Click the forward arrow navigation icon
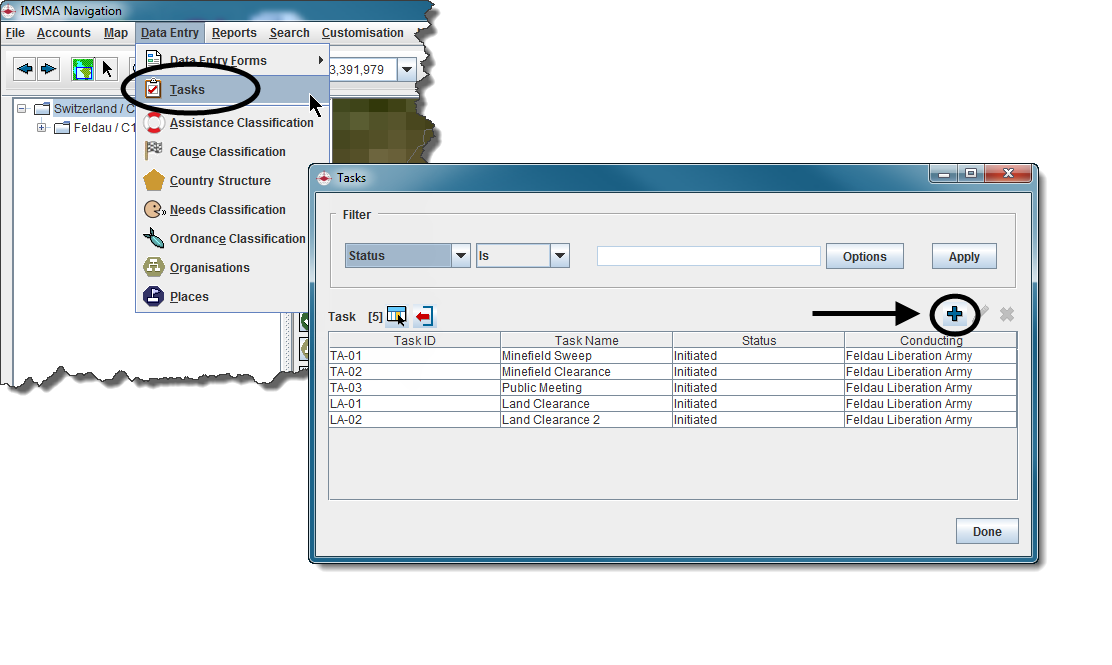This screenshot has height=665, width=1112. pyautogui.click(x=48, y=69)
